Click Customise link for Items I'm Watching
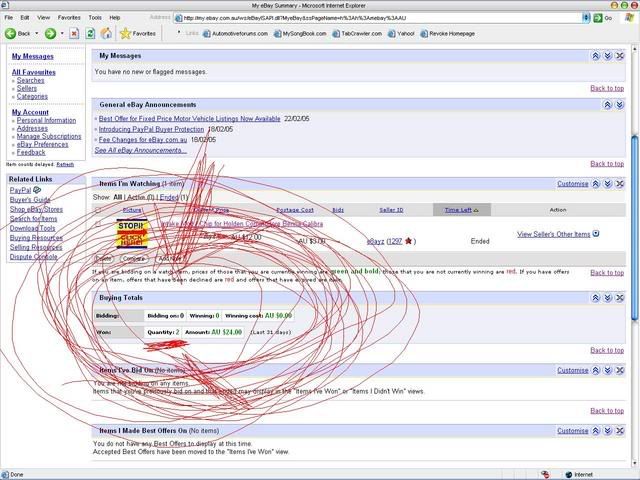Image resolution: width=640 pixels, height=480 pixels. pos(573,184)
